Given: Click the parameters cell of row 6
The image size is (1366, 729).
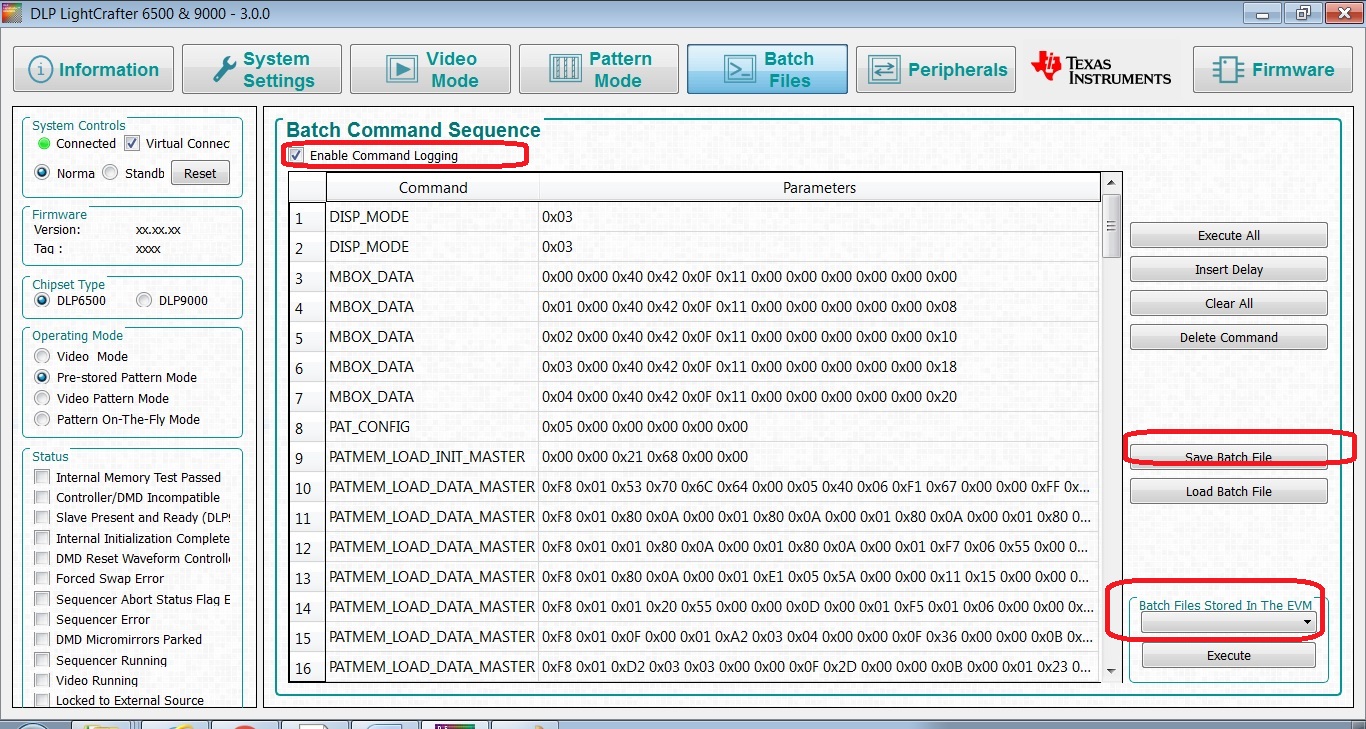Looking at the screenshot, I should [x=818, y=367].
